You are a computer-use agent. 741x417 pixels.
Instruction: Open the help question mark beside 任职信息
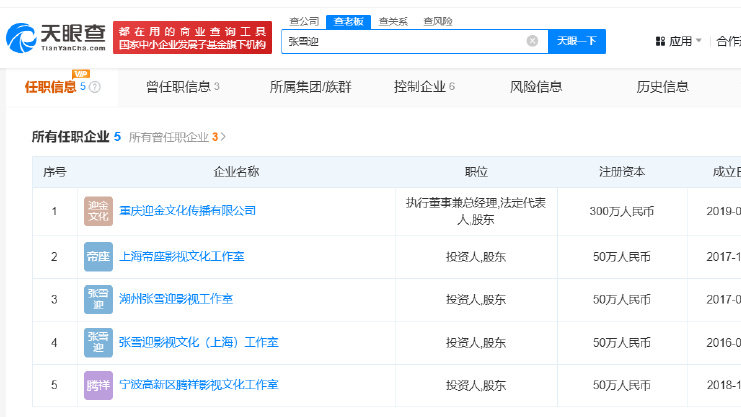tap(95, 87)
